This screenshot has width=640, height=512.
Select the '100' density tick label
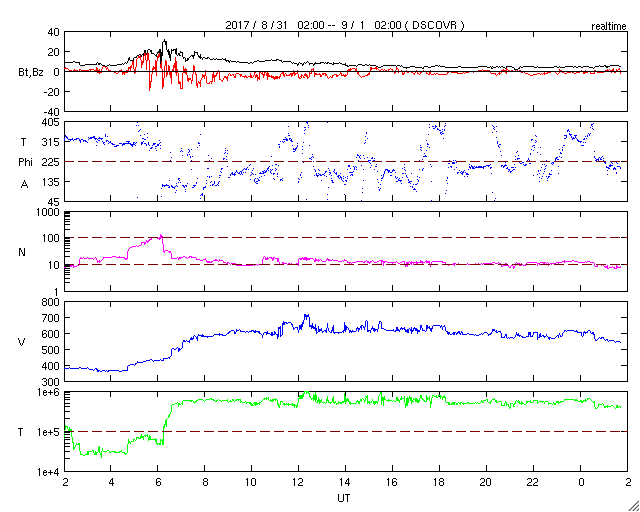[52, 238]
